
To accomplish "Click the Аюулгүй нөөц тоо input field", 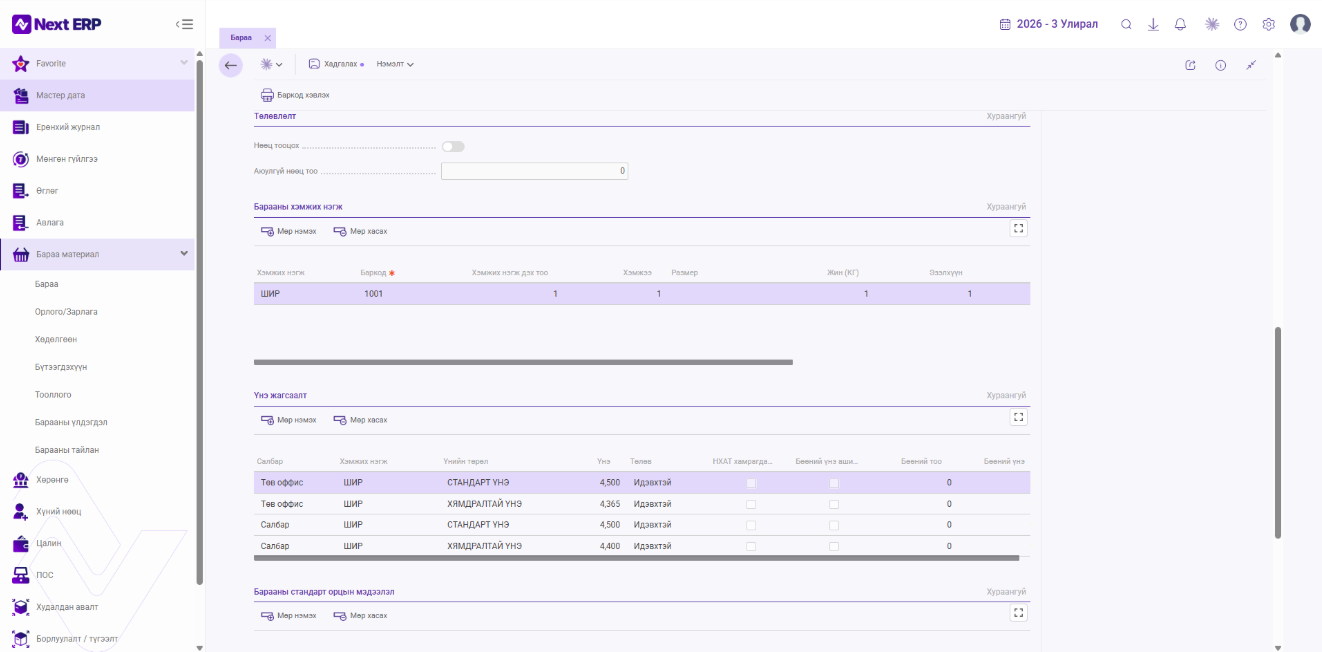I will 535,171.
